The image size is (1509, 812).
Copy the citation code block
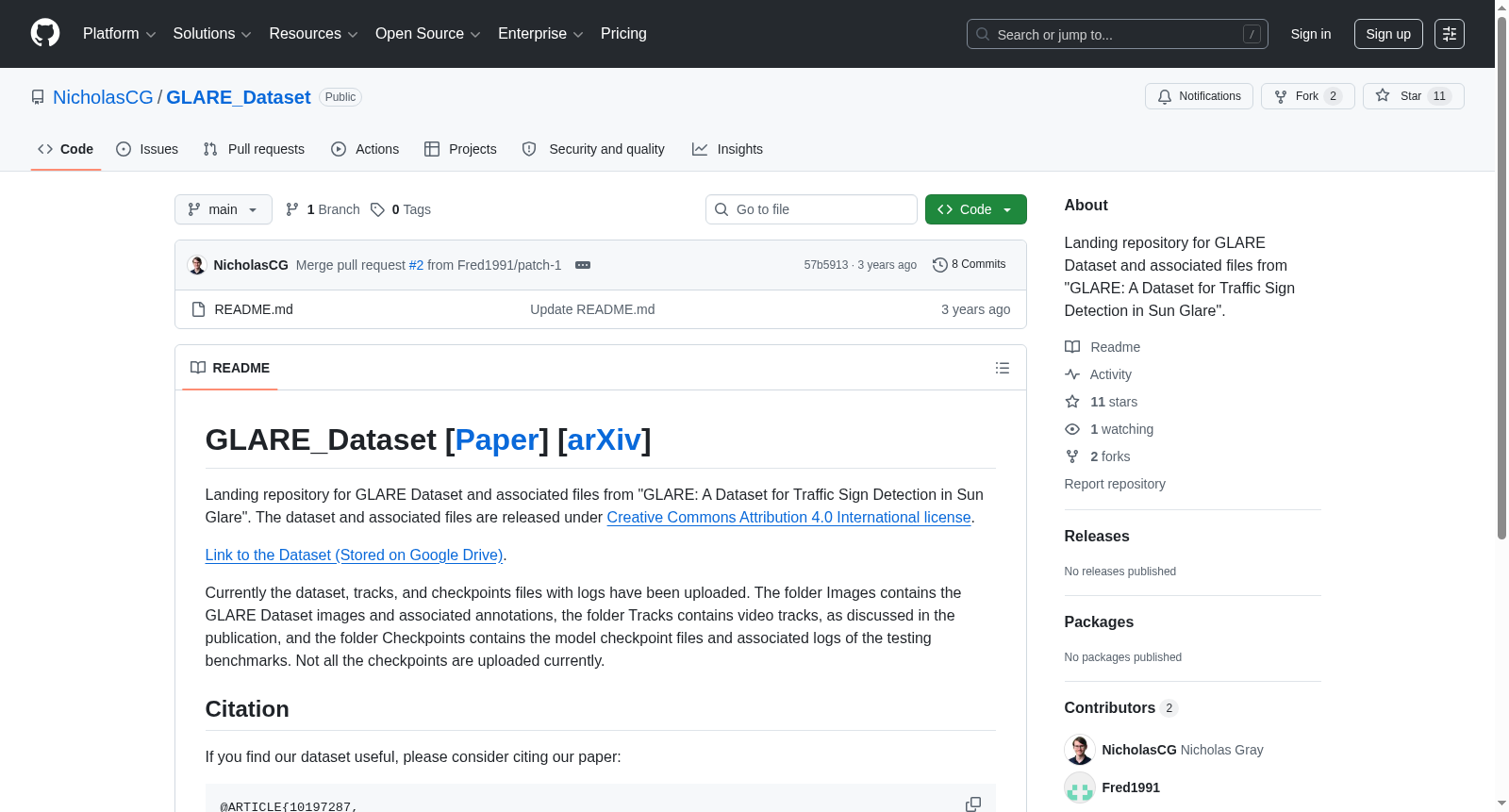tap(973, 804)
